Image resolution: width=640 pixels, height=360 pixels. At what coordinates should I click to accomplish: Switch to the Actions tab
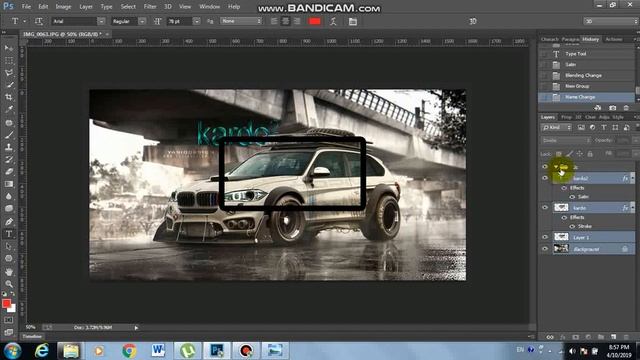613,39
